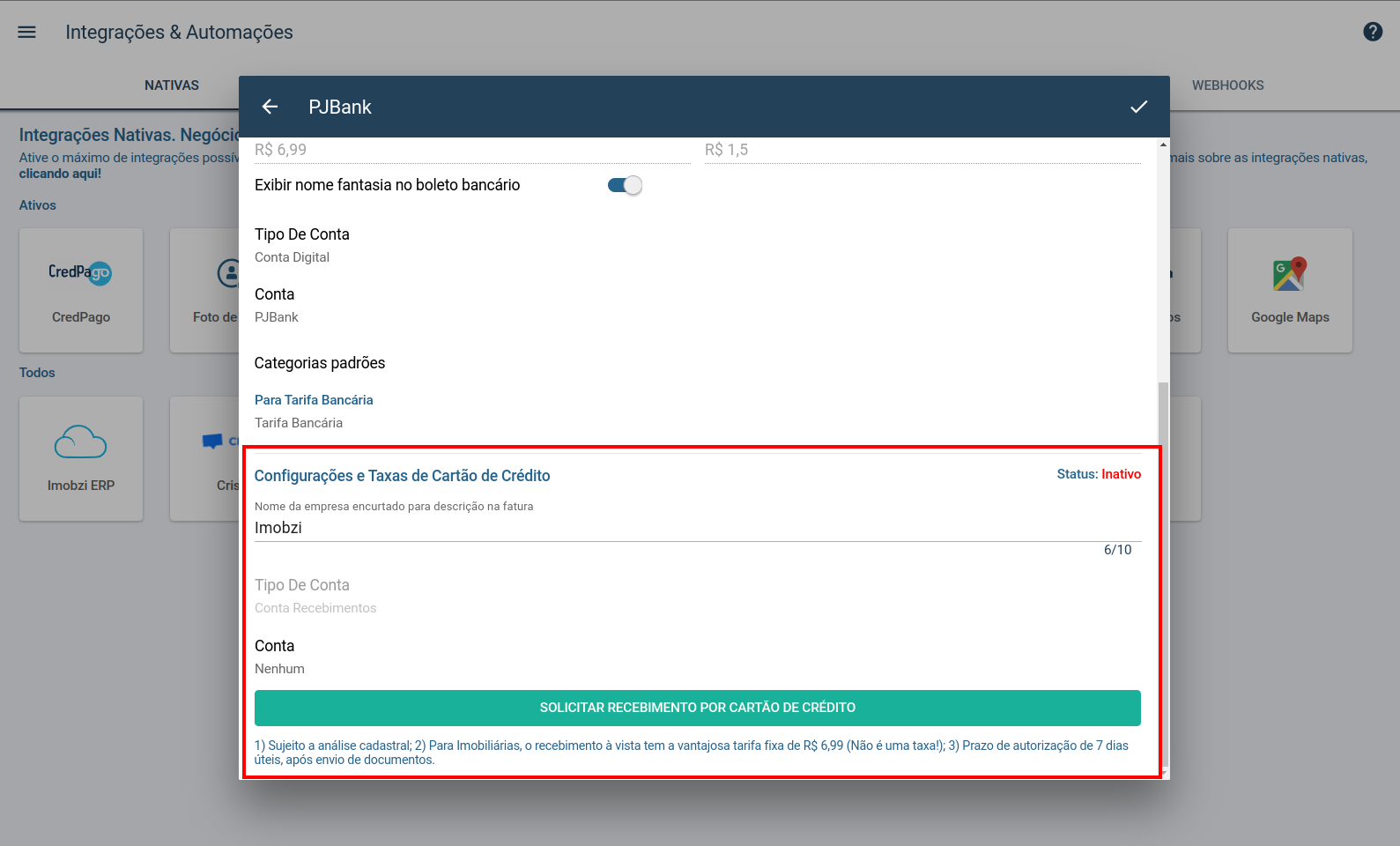The height and width of the screenshot is (846, 1400).
Task: Click the Configurações e Taxas de Cartão de Crédito heading
Action: click(x=402, y=476)
